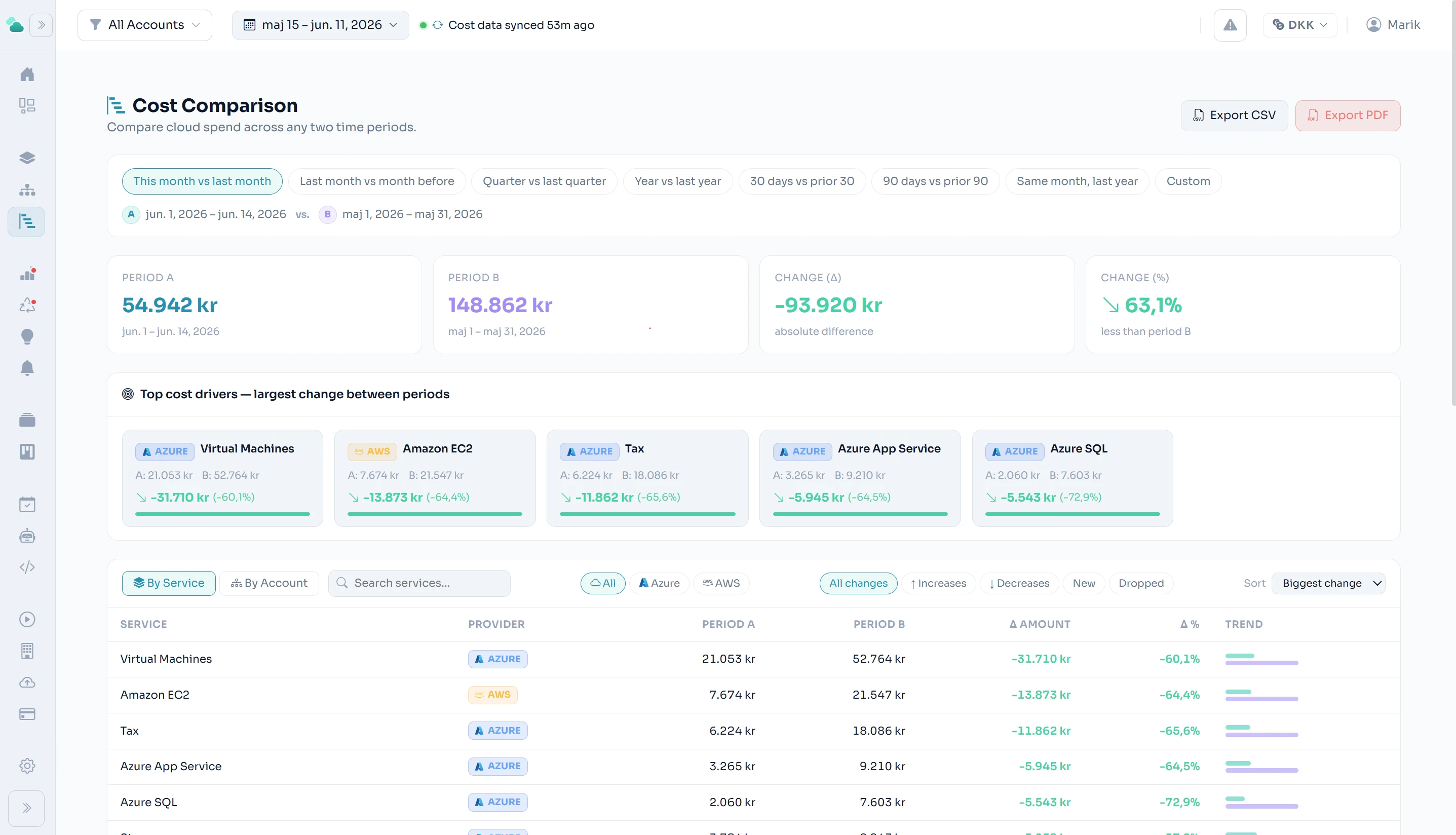
Task: Select the Cost Comparison sidebar icon
Action: click(26, 221)
